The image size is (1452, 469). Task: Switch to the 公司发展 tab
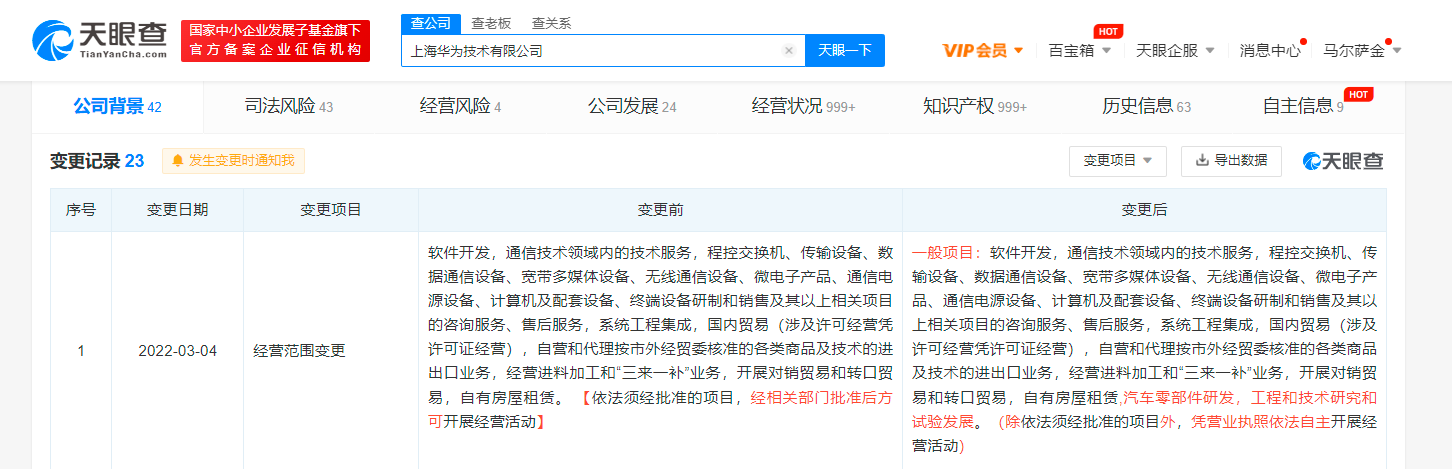point(632,106)
